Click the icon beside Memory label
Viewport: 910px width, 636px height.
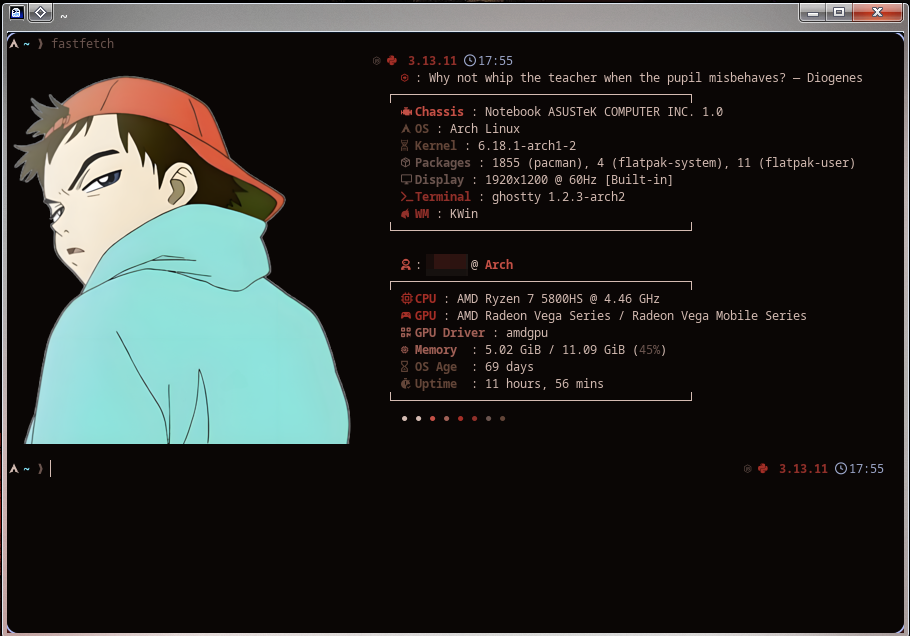pos(405,350)
